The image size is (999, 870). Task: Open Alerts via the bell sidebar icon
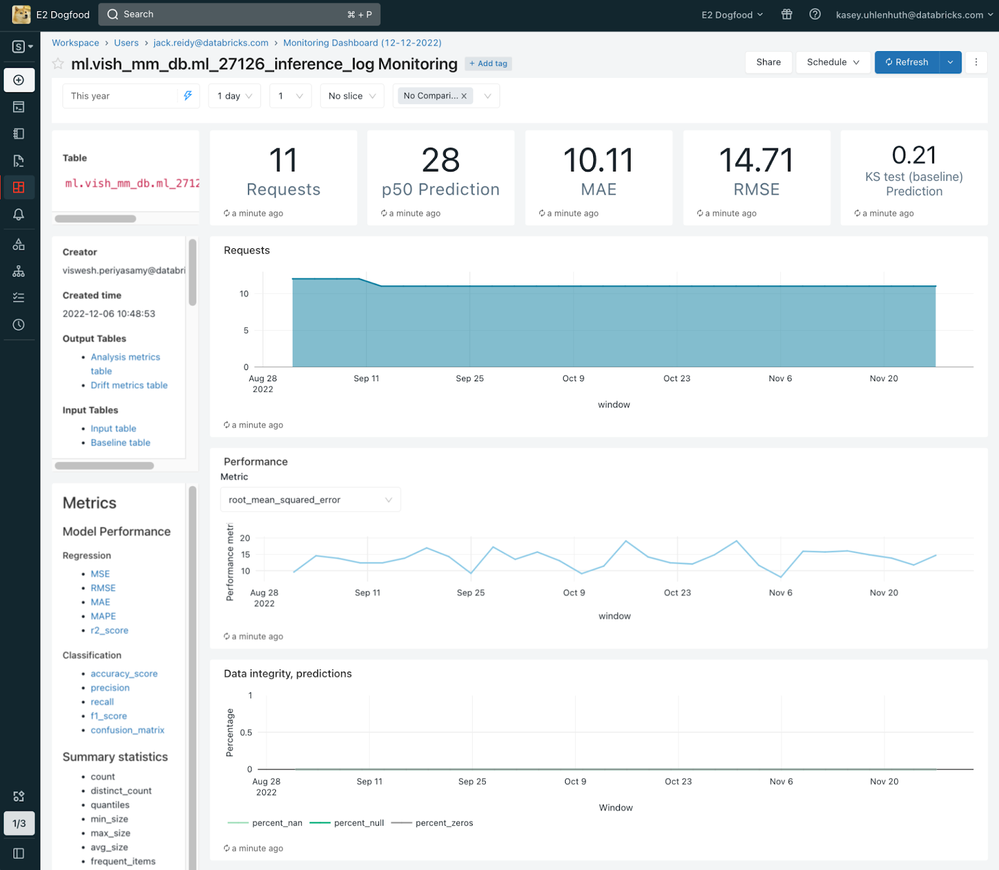coord(19,215)
